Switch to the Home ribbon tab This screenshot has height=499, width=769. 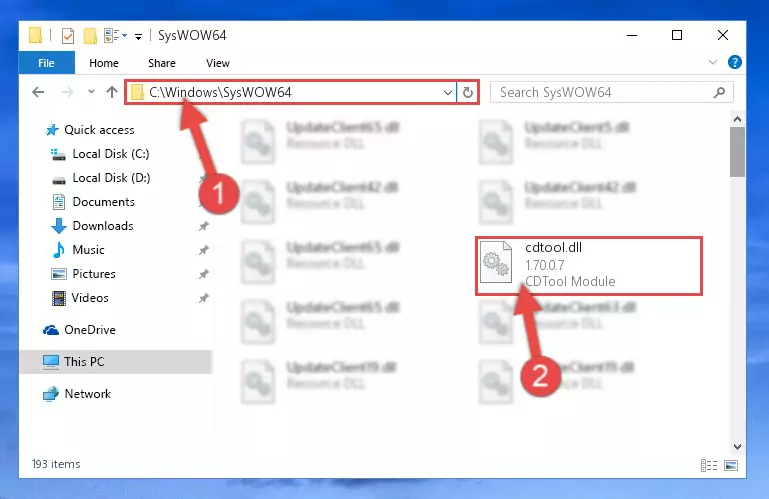(104, 63)
